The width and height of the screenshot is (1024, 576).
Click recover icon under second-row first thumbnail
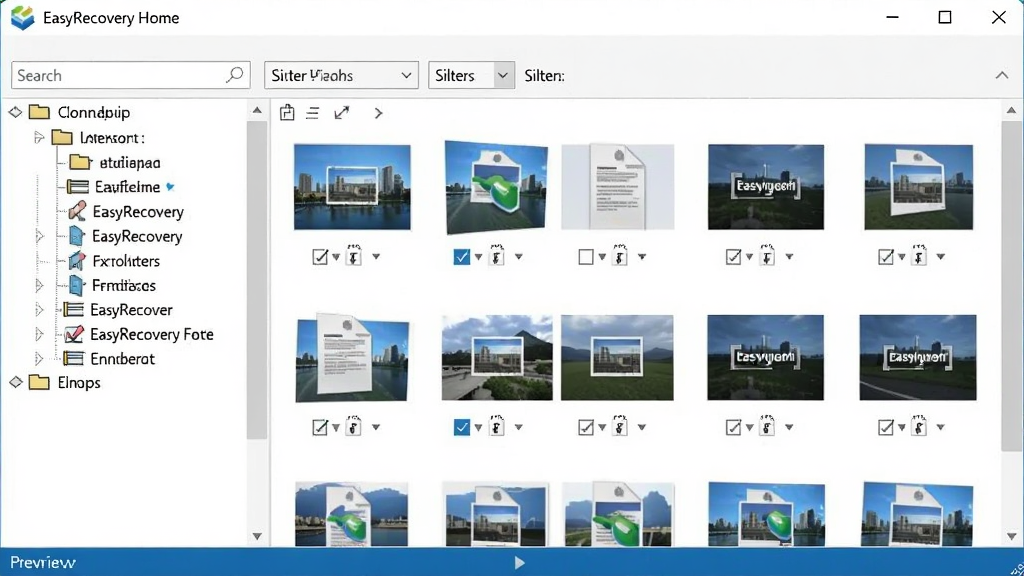[353, 426]
